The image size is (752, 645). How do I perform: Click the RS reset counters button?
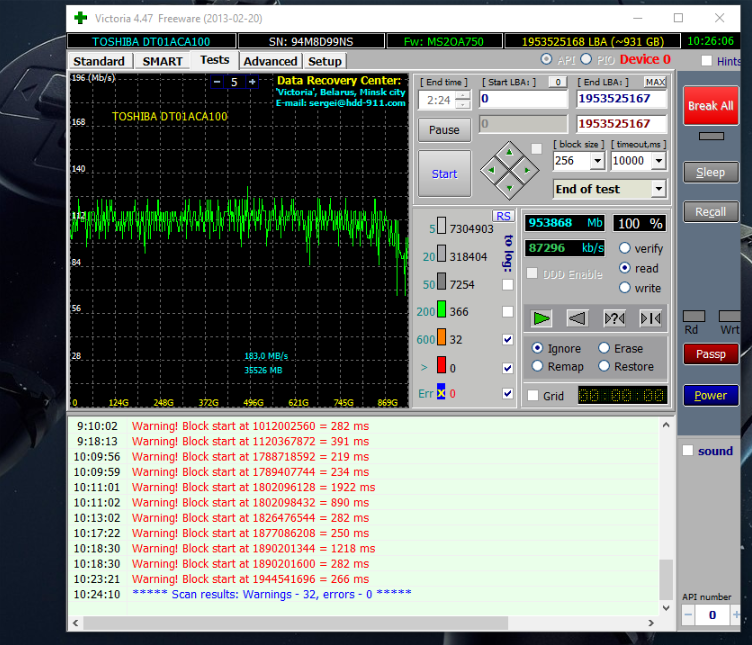(502, 216)
